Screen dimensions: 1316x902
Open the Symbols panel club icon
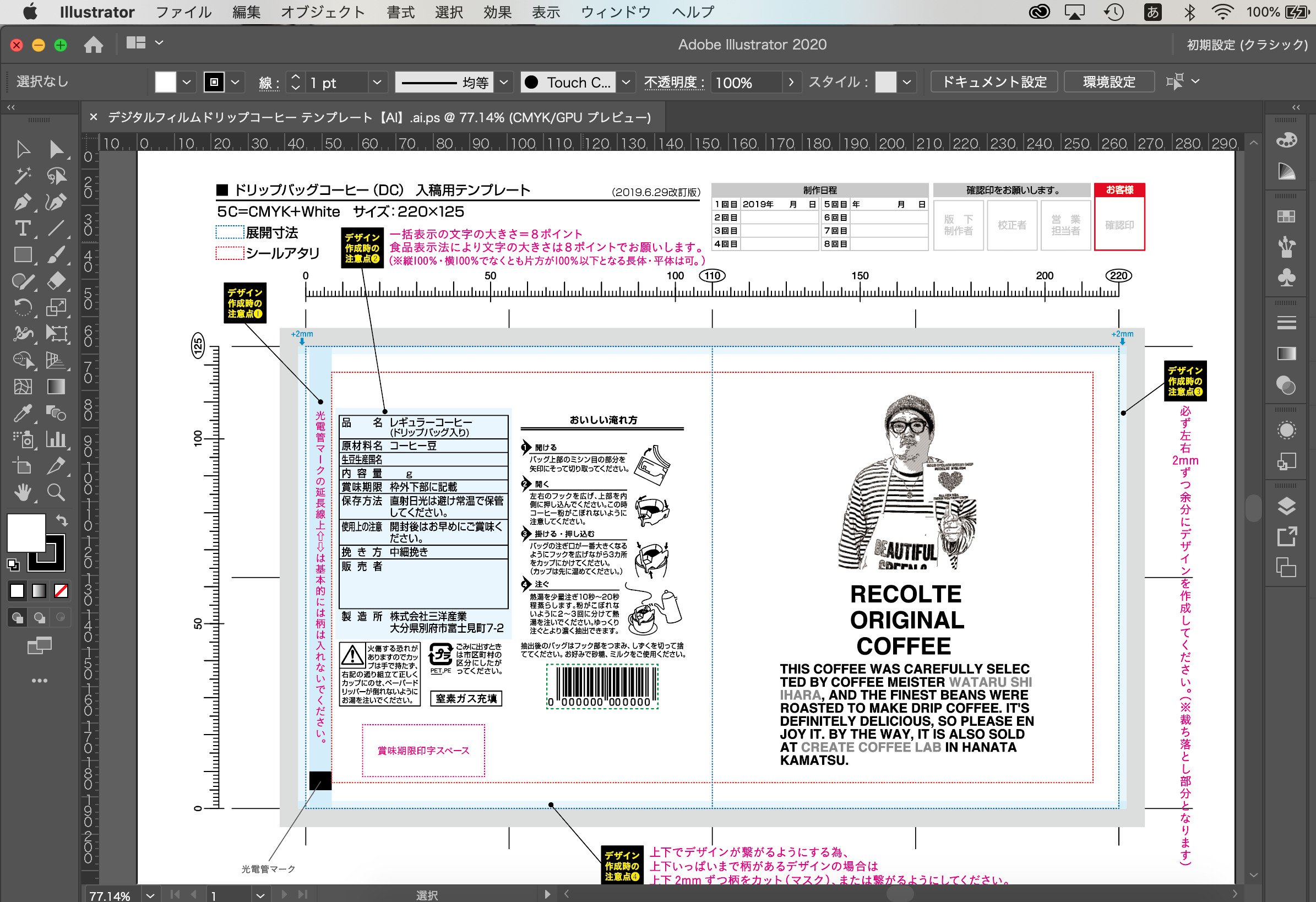click(x=1287, y=278)
